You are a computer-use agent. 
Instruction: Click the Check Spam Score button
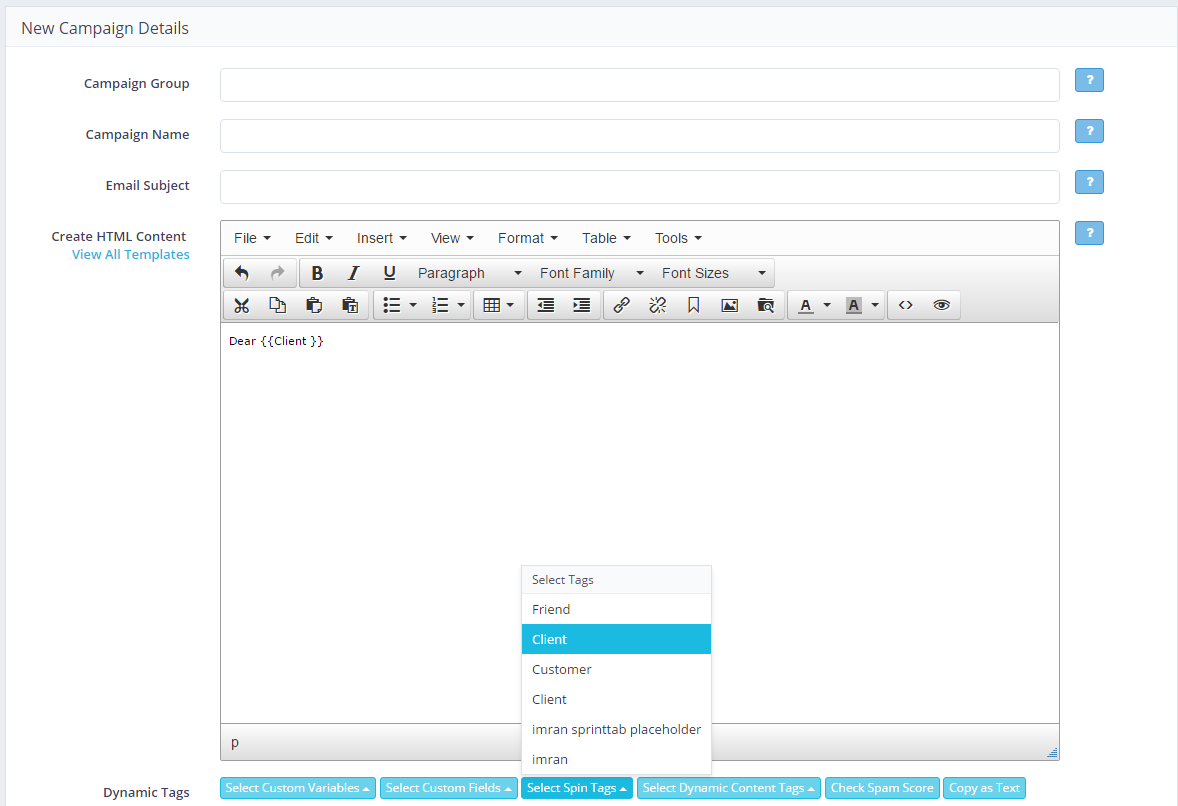tap(882, 788)
